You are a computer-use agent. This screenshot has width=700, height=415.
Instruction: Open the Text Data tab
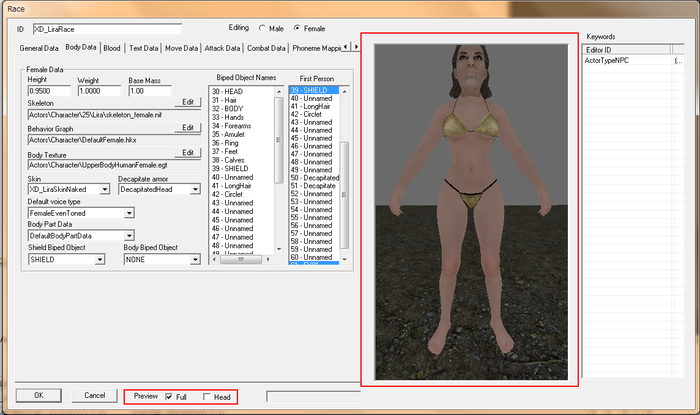click(x=143, y=48)
